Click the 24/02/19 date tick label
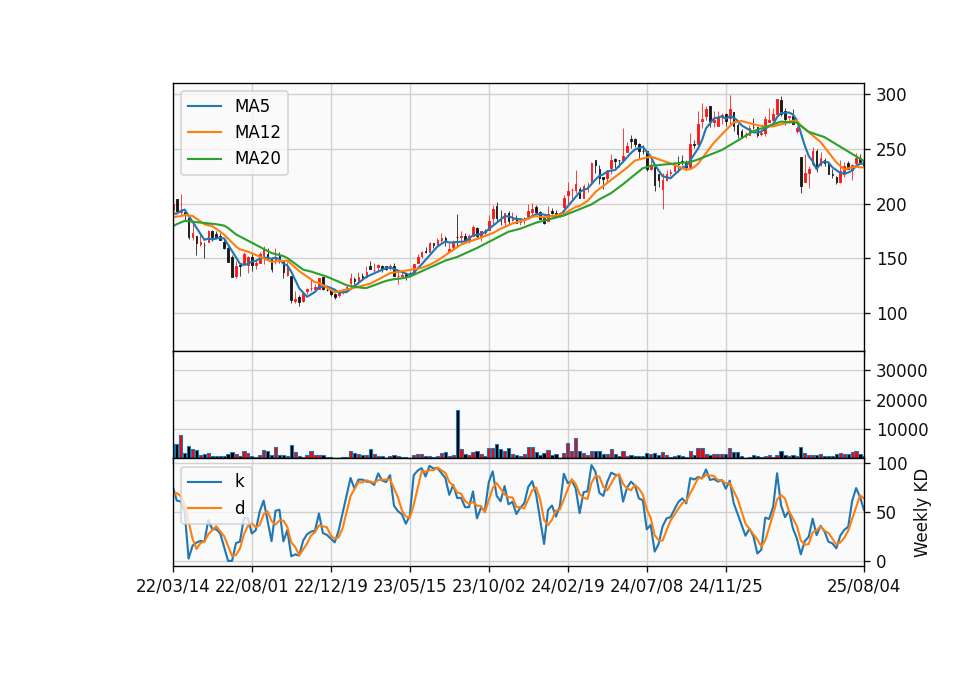 568,586
